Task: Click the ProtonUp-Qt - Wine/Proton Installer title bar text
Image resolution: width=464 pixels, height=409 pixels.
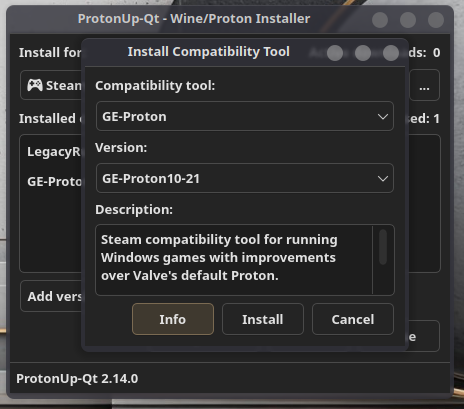Action: tap(194, 19)
